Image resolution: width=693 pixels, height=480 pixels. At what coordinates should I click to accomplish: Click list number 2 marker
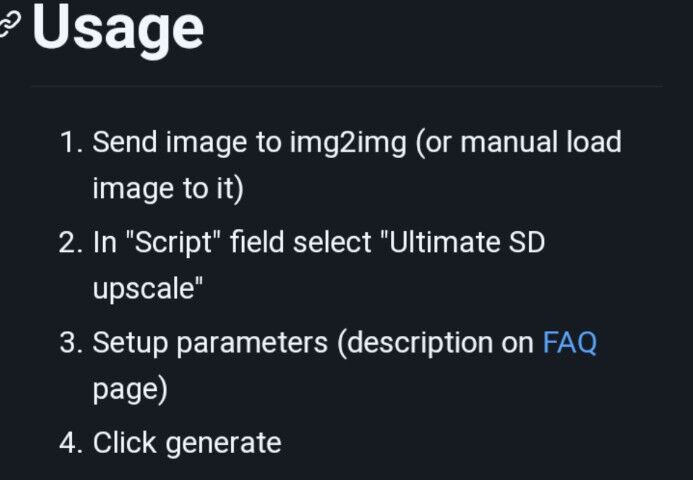pos(70,243)
